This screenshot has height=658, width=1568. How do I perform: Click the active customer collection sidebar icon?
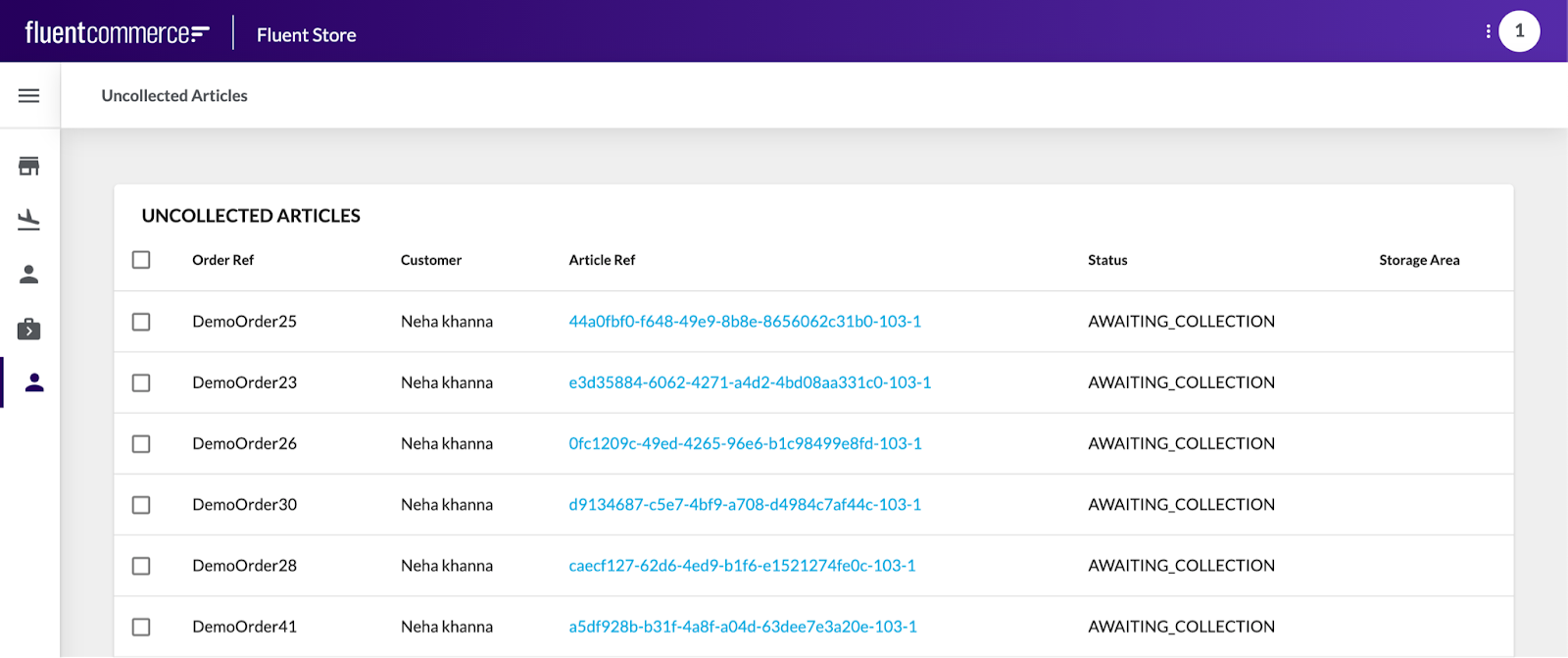click(34, 382)
